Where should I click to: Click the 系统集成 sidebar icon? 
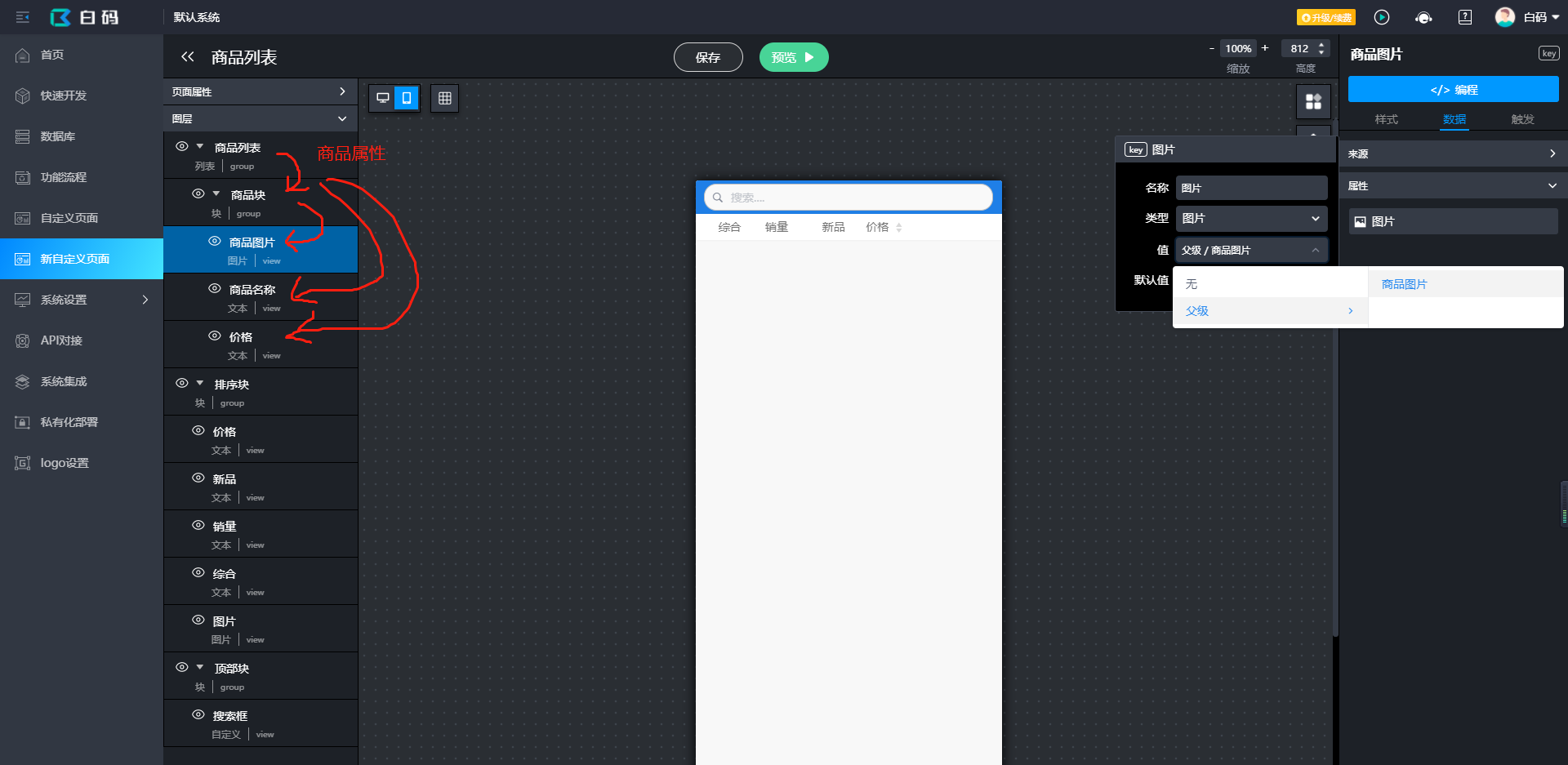[23, 381]
